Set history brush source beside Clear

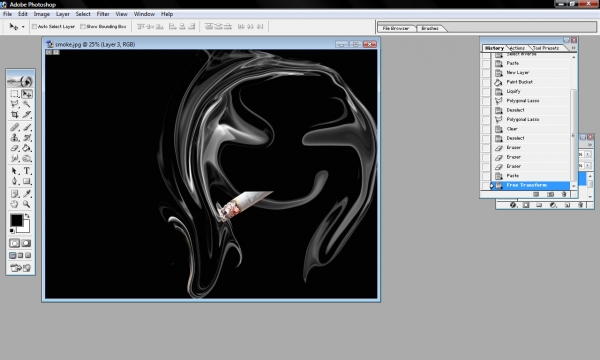pos(486,129)
